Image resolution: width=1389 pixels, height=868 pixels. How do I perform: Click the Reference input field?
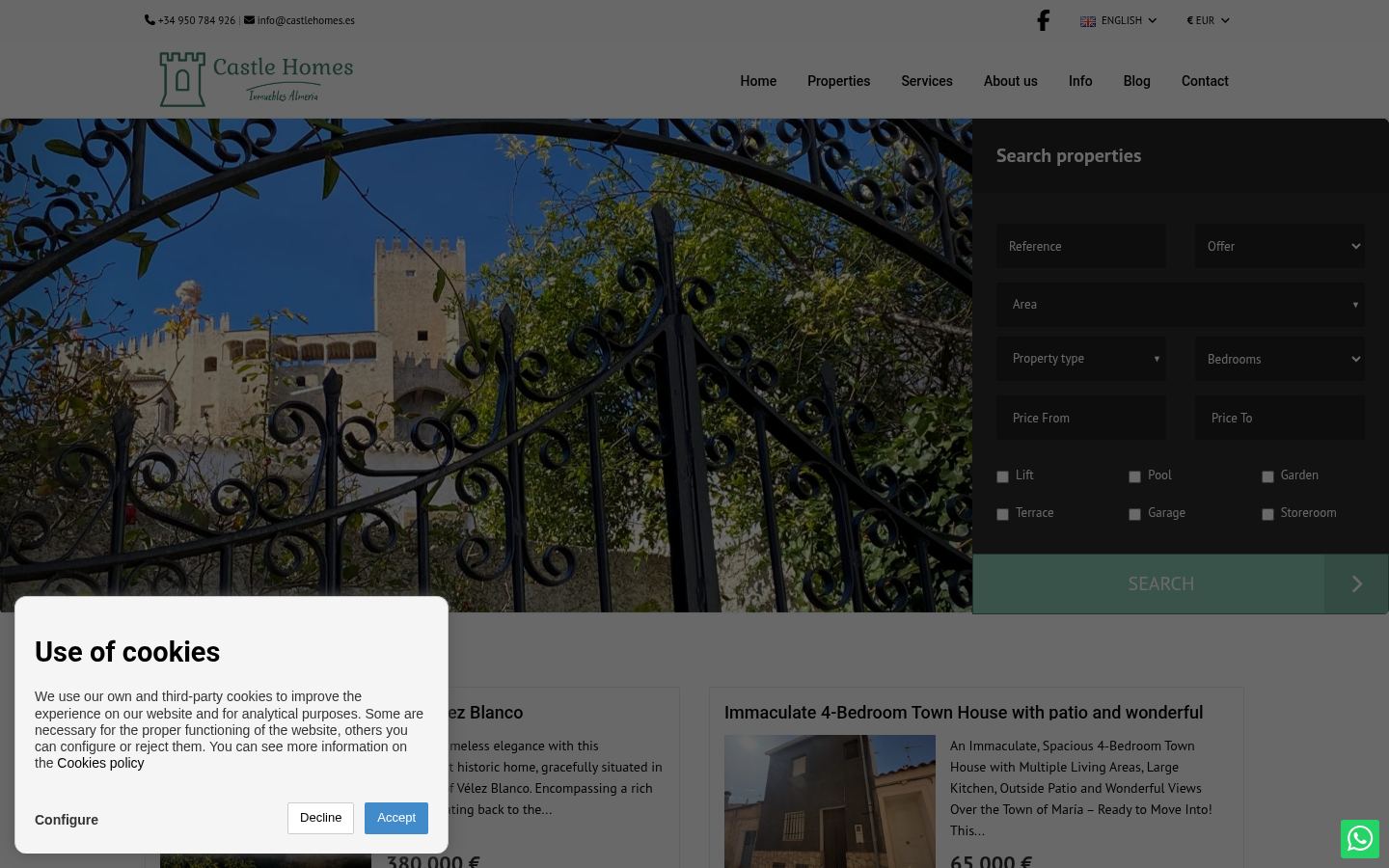coord(1081,246)
